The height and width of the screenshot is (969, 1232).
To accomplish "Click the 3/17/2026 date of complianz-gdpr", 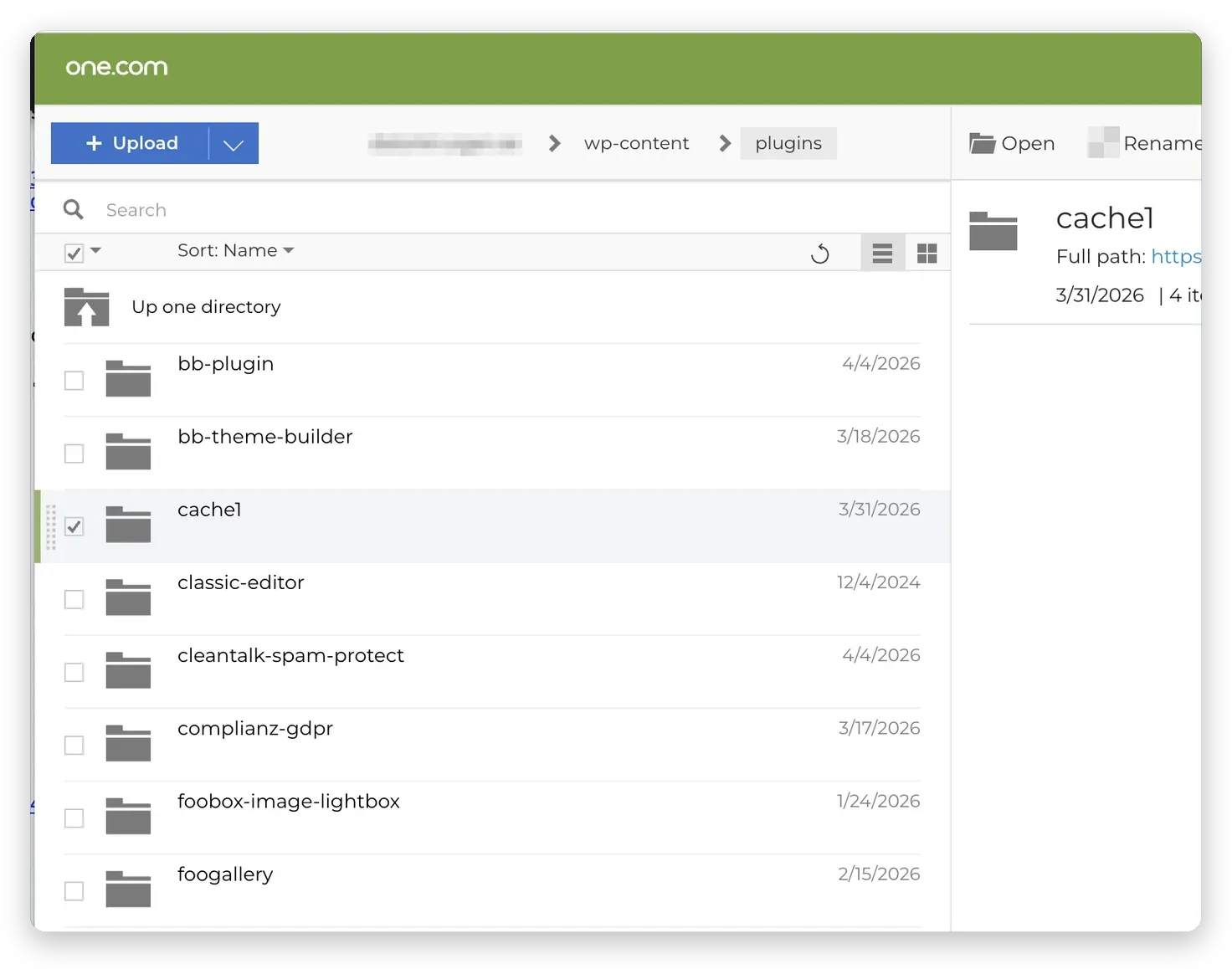I will coord(880,728).
